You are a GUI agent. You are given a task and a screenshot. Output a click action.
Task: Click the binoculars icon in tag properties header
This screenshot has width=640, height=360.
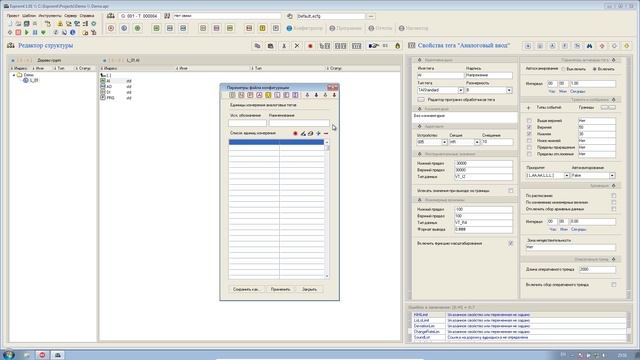pos(589,46)
